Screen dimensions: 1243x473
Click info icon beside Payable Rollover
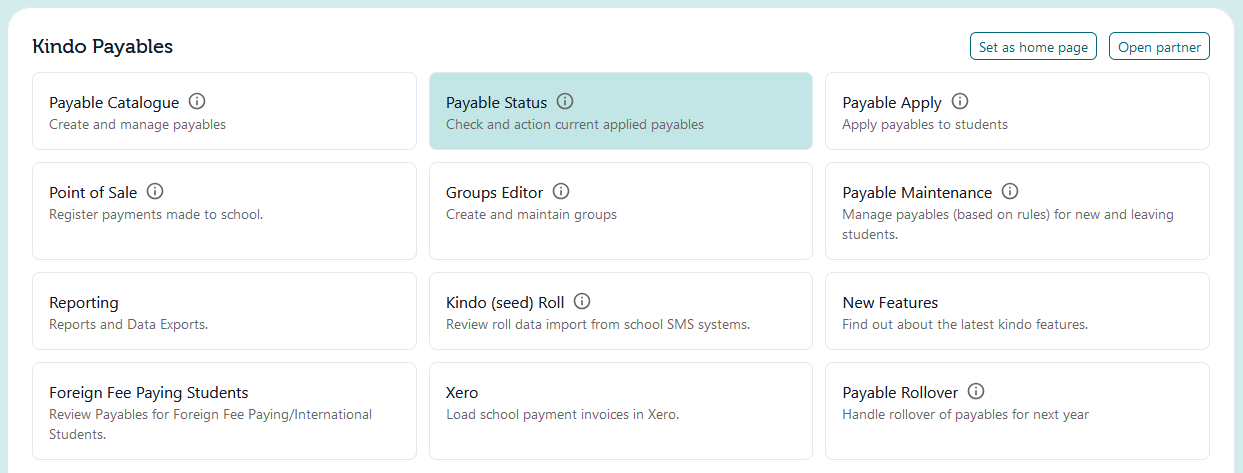[x=976, y=391]
